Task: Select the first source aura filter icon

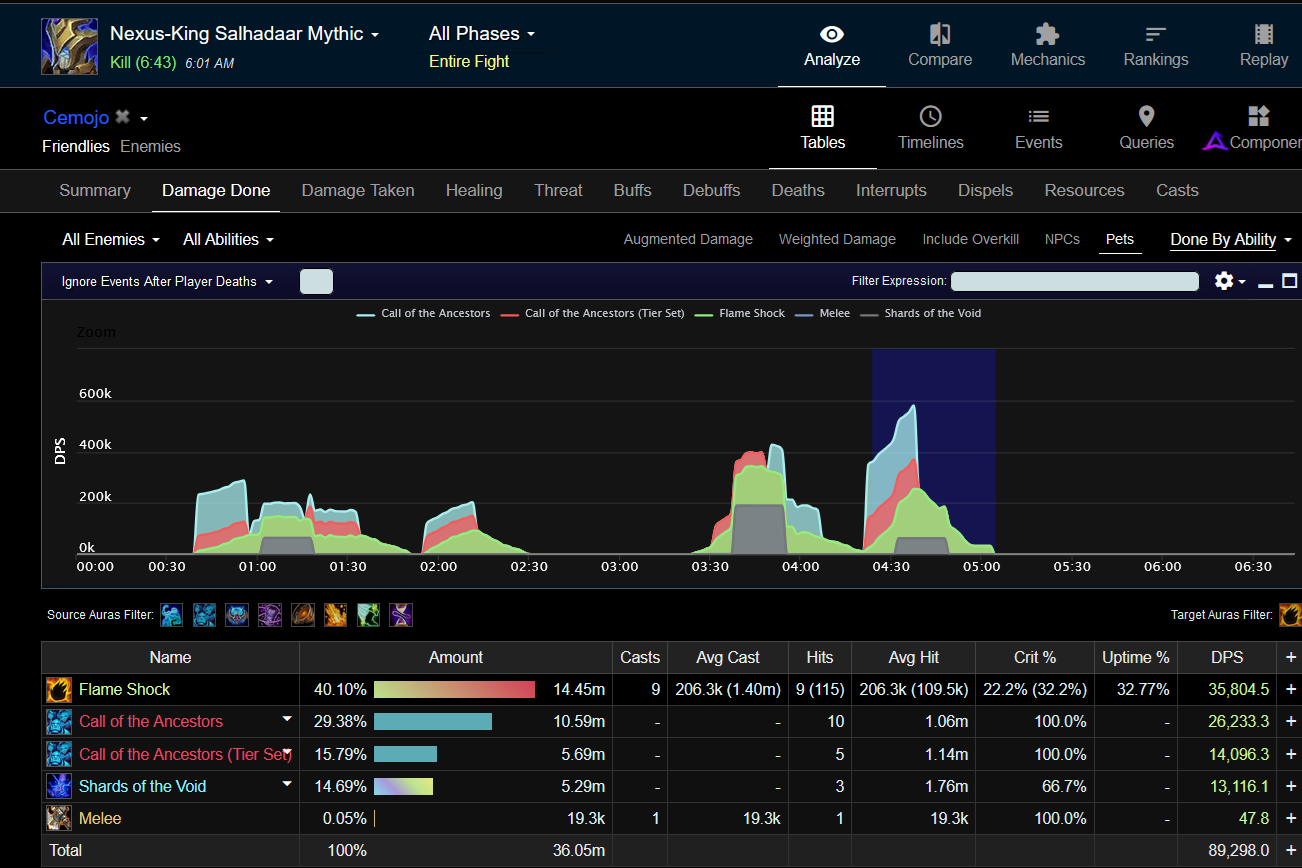Action: (172, 615)
